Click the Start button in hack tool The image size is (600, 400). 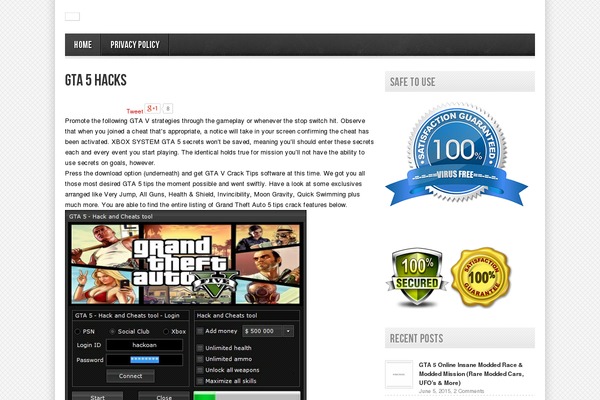tap(98, 396)
